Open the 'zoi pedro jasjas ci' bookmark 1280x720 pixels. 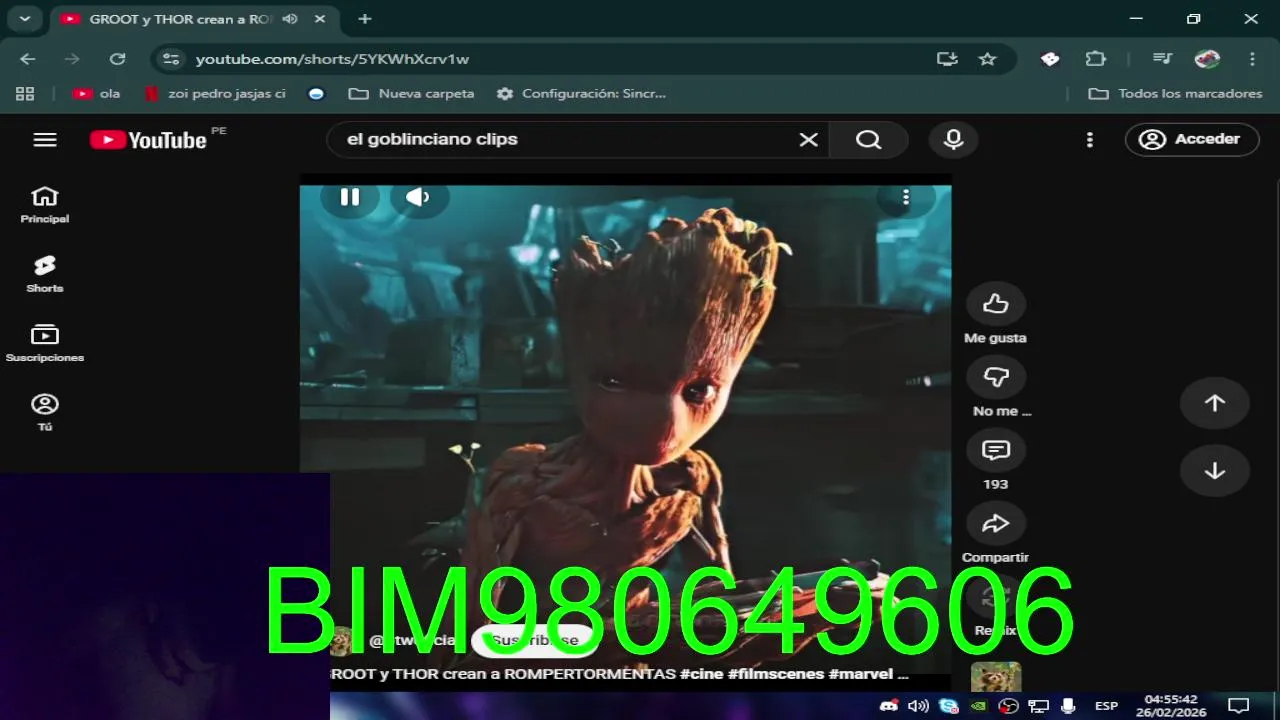click(x=215, y=93)
